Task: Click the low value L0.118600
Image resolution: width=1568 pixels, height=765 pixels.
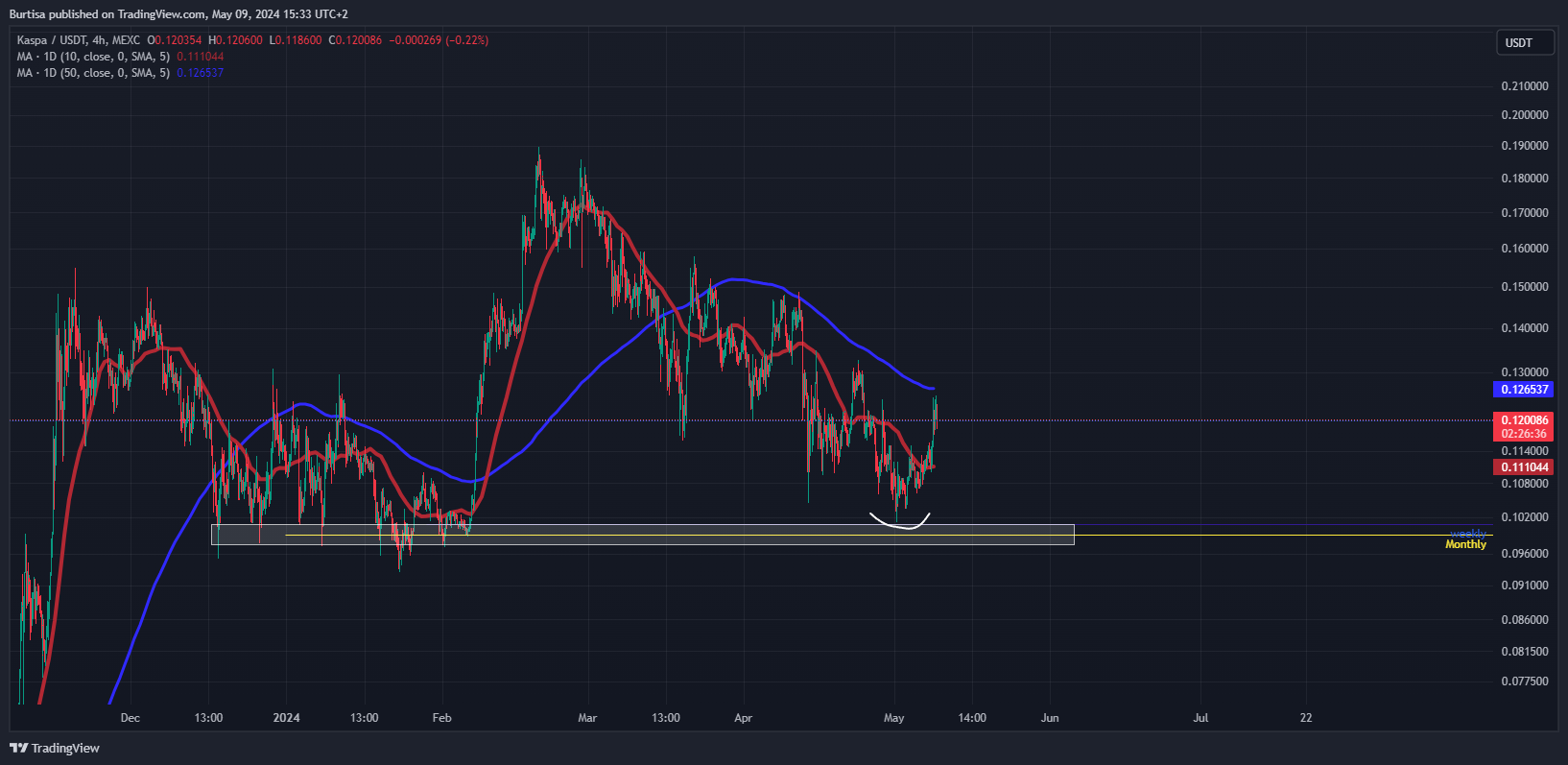Action: pyautogui.click(x=296, y=40)
